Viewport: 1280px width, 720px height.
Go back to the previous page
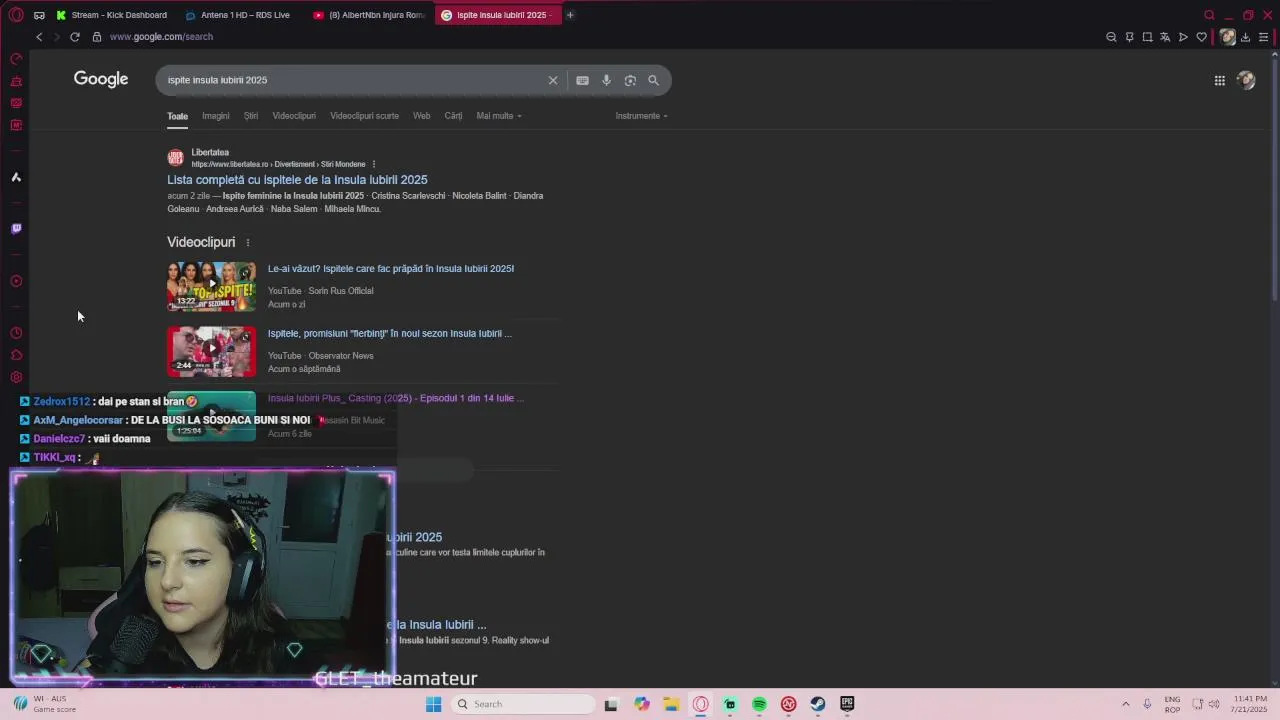(39, 37)
